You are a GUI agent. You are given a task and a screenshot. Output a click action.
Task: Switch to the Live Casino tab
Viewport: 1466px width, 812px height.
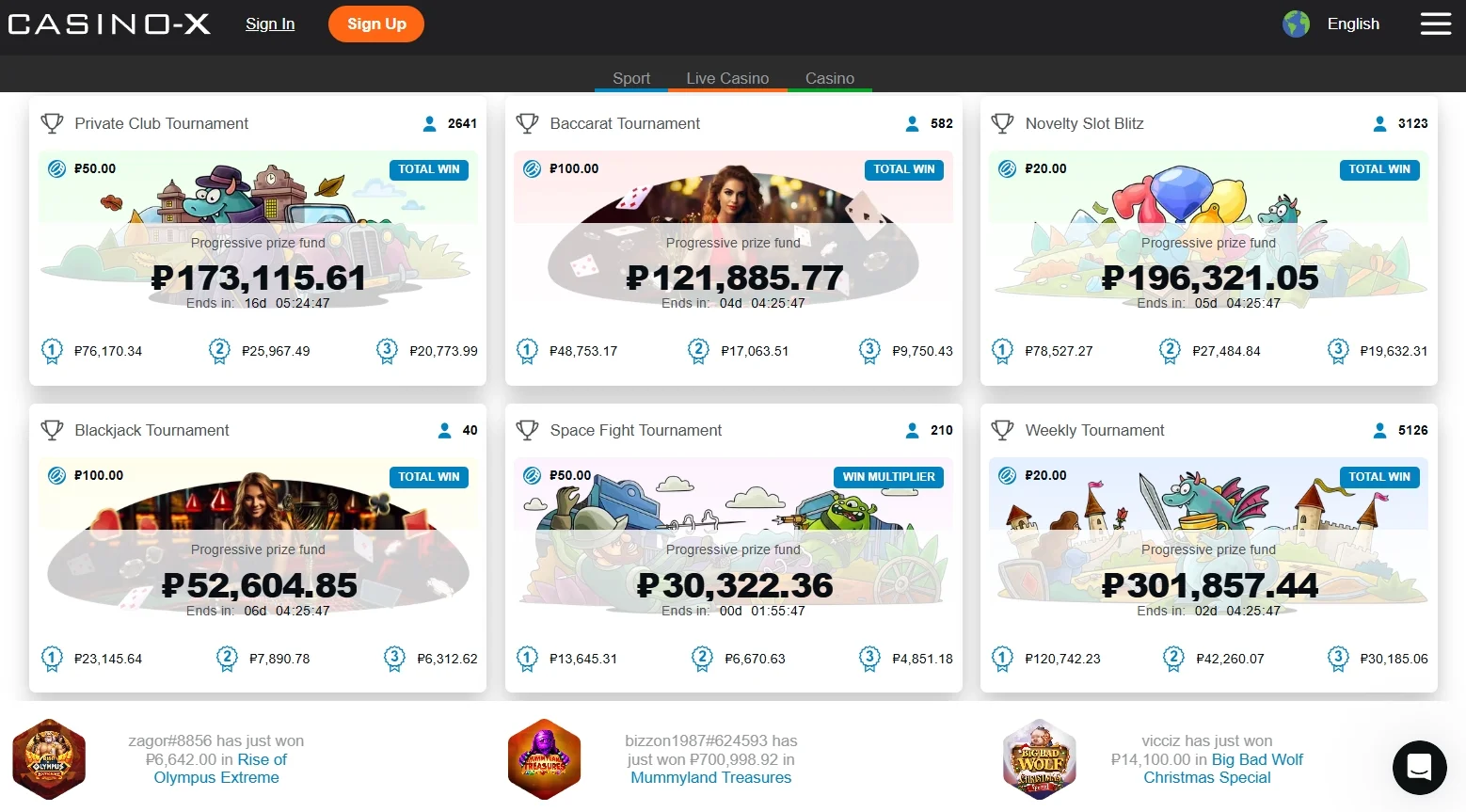tap(727, 78)
